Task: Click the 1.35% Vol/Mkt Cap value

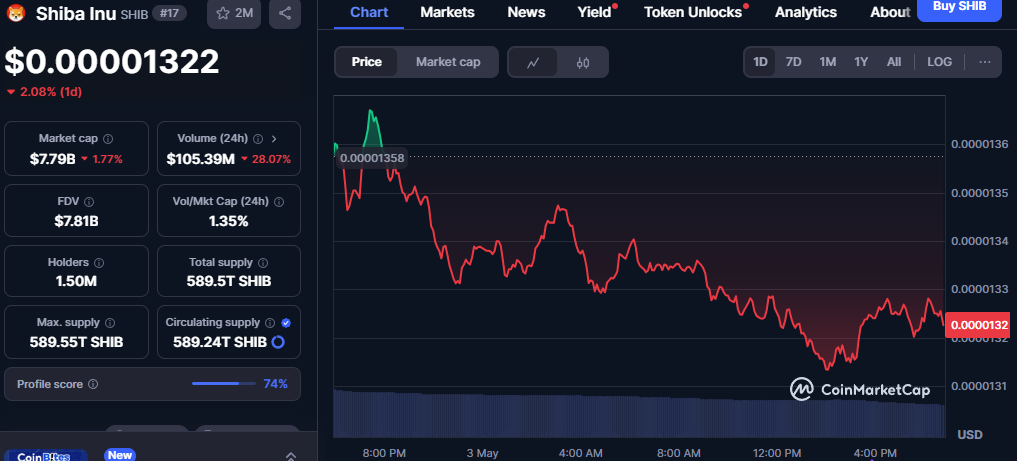Action: pyautogui.click(x=228, y=221)
